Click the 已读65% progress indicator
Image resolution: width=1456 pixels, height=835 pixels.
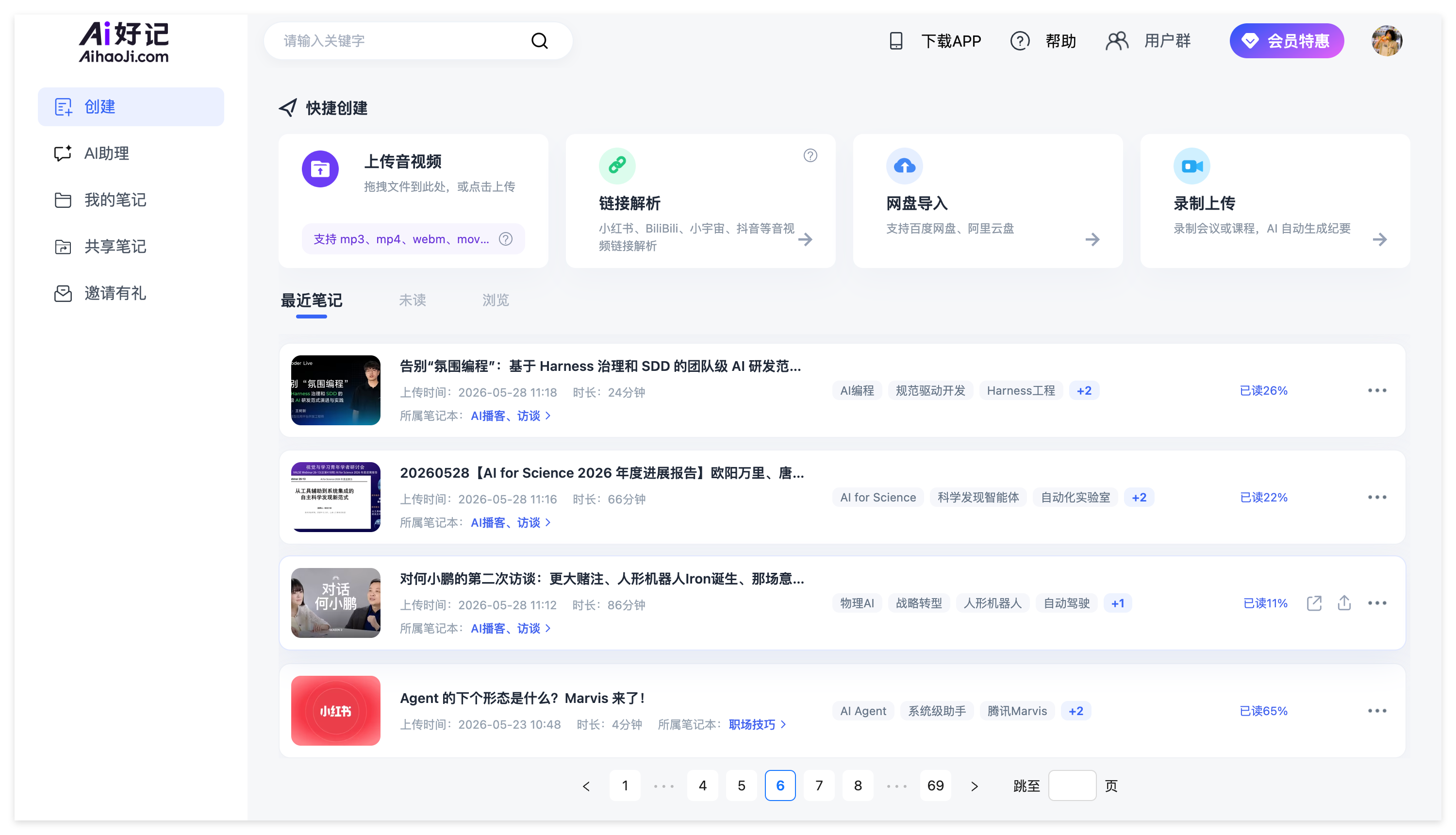click(x=1263, y=711)
